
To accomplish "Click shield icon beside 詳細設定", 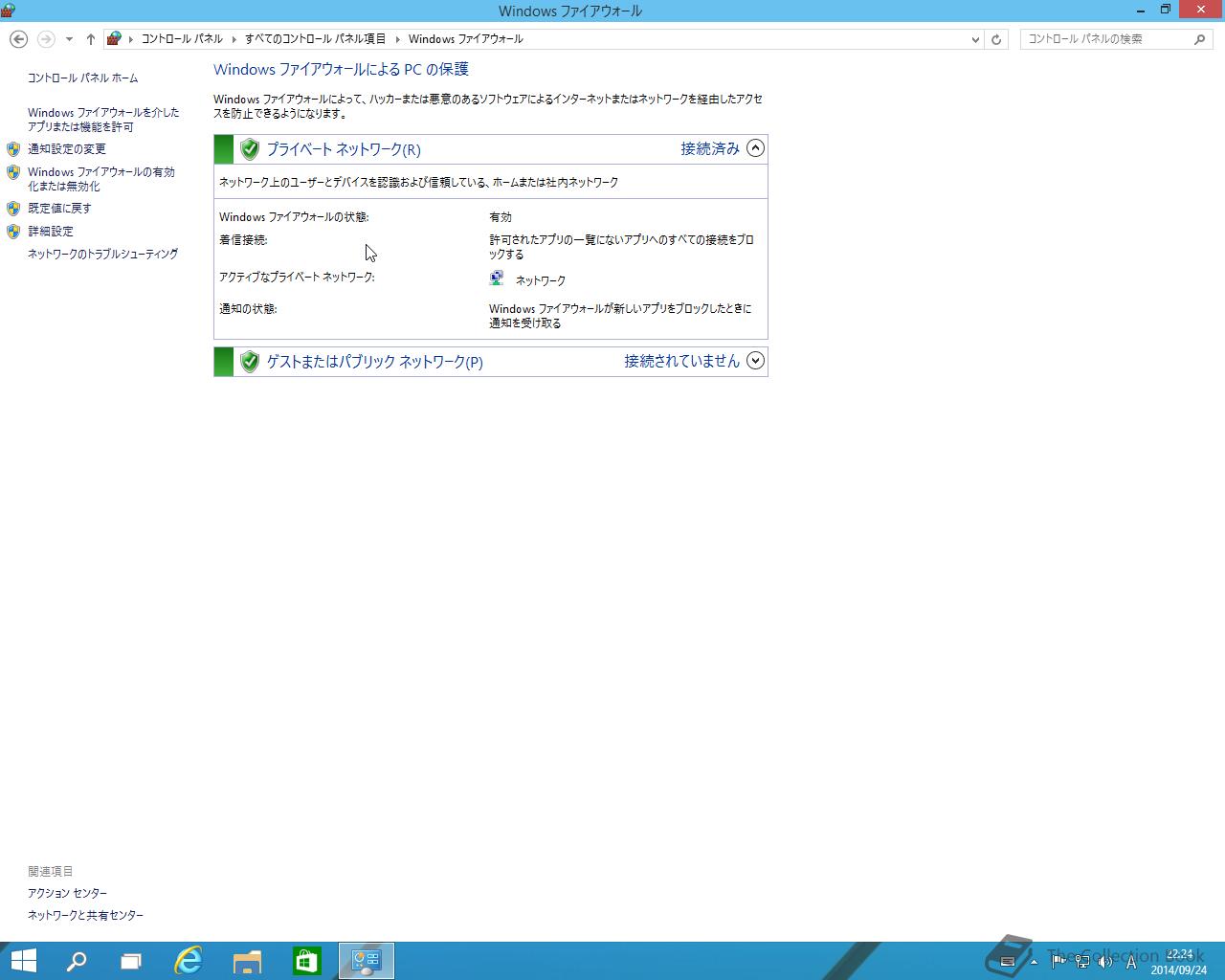I will click(x=13, y=232).
